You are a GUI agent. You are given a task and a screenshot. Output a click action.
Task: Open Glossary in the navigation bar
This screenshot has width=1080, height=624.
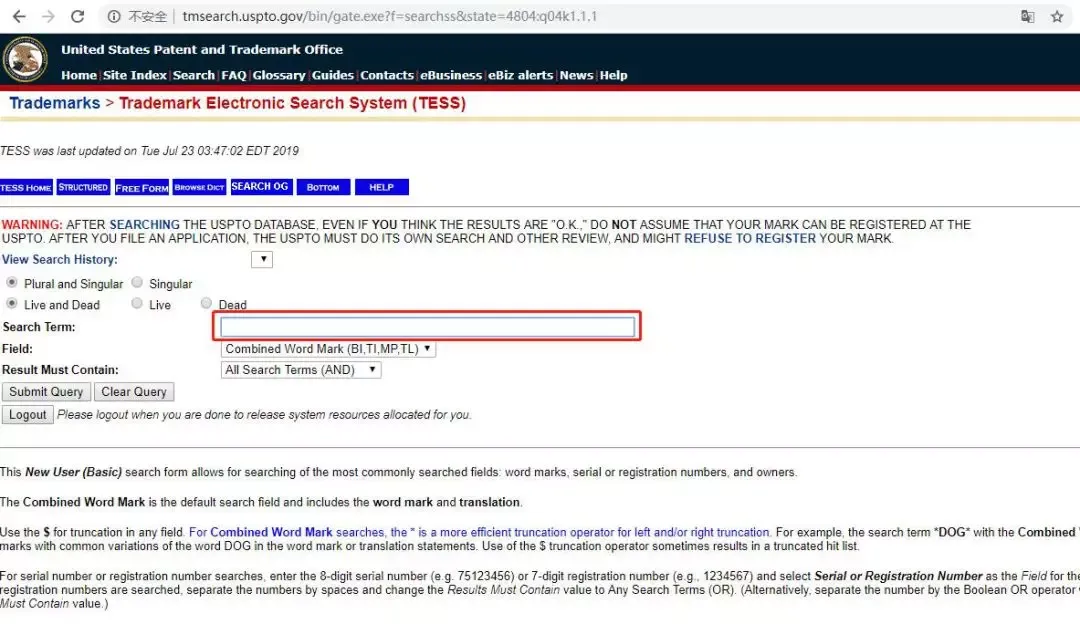pos(279,75)
